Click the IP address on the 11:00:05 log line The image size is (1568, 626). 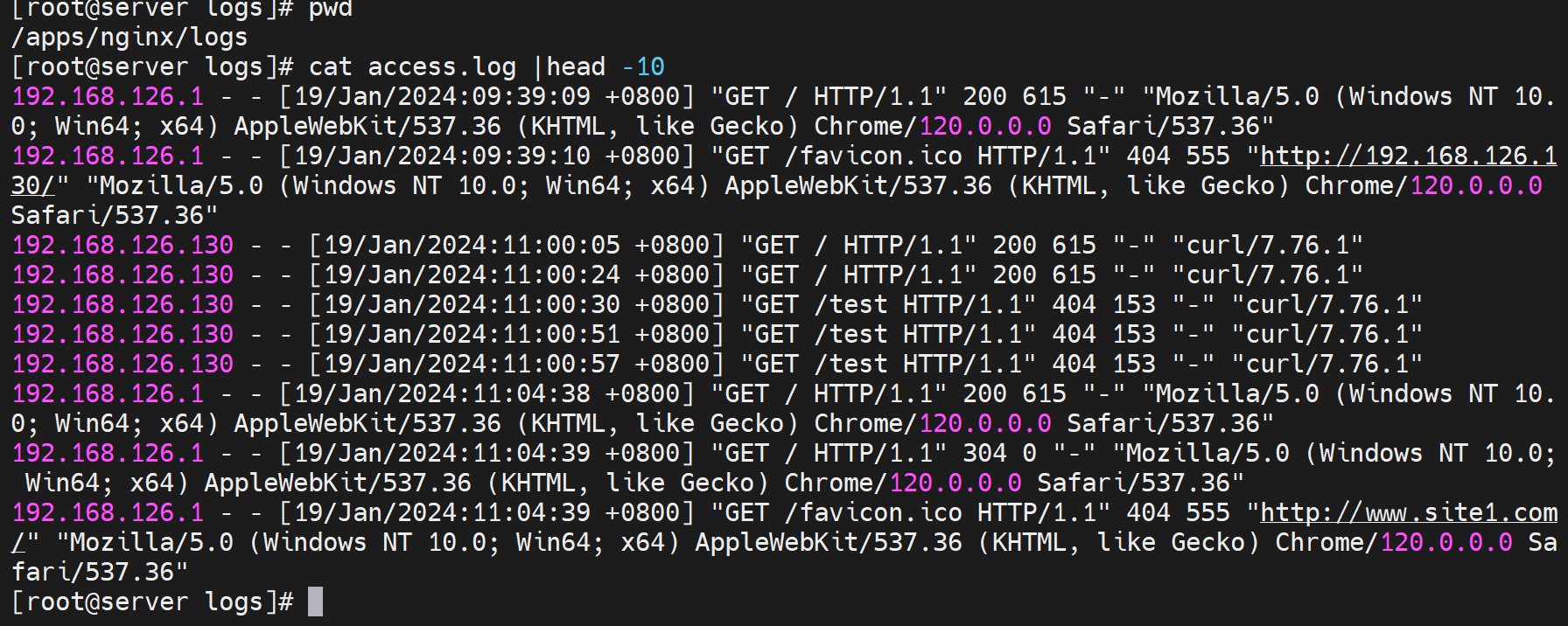pyautogui.click(x=122, y=246)
